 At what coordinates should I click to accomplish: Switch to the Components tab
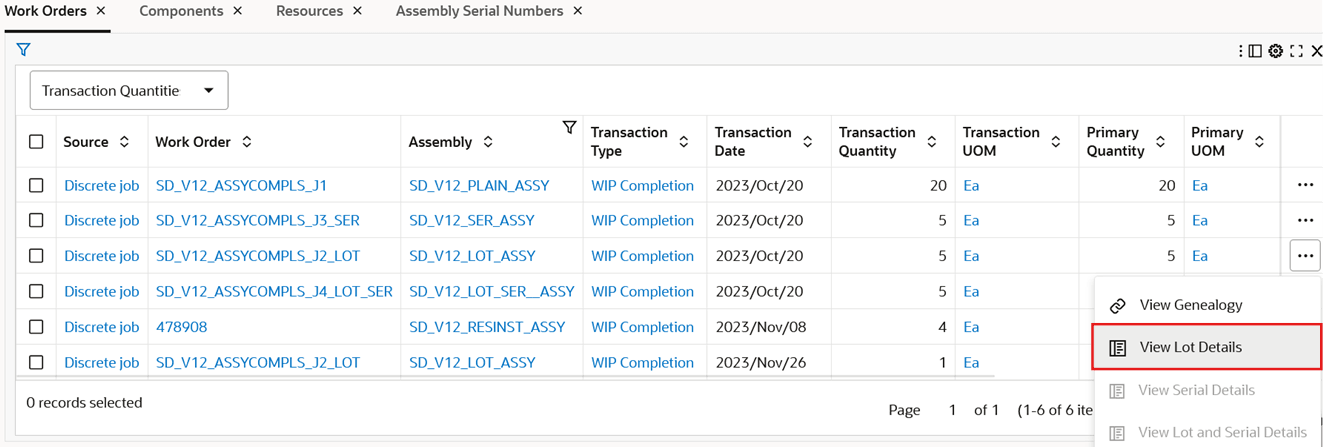click(x=181, y=11)
